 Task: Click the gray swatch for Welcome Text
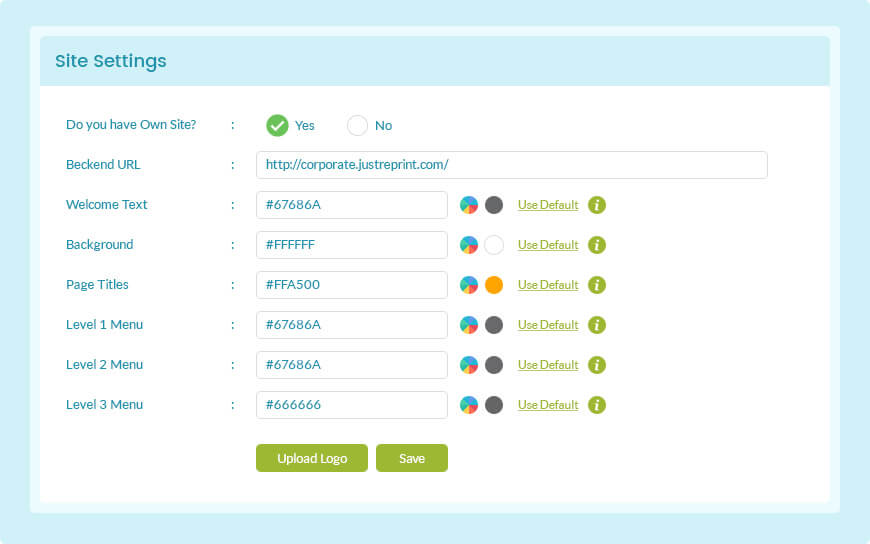(494, 205)
